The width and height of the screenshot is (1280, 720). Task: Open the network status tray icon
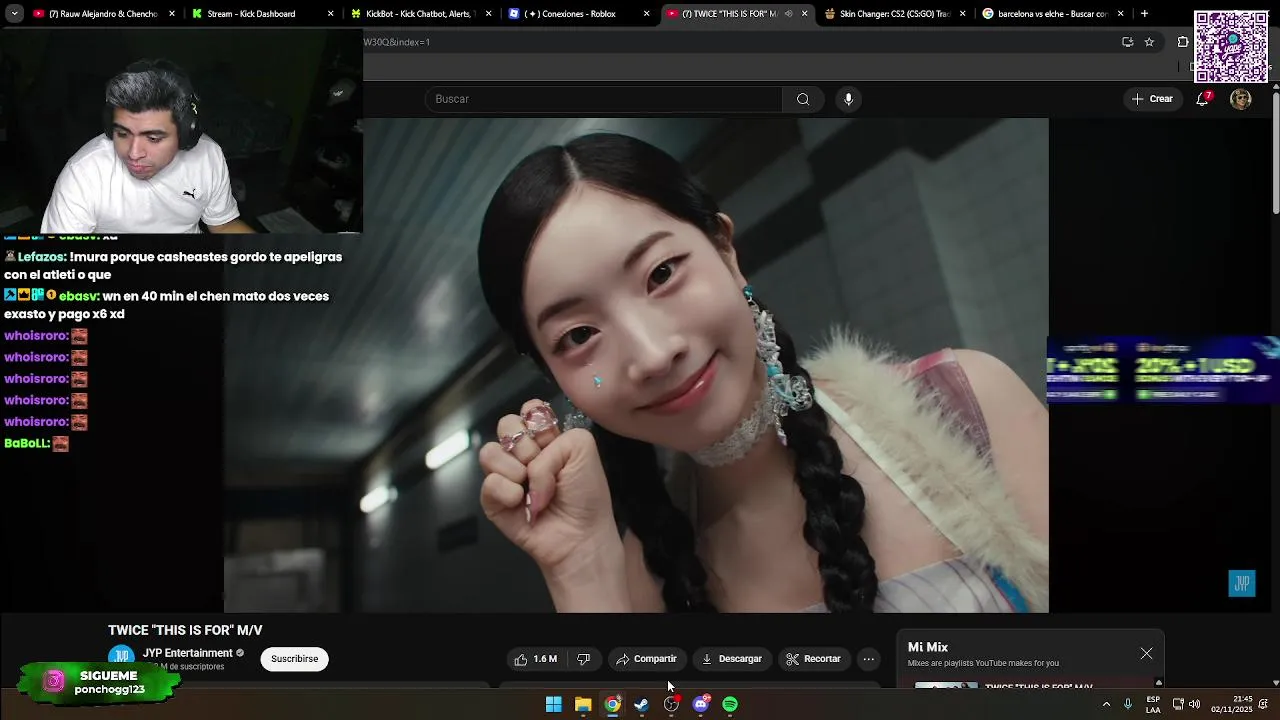[x=1178, y=704]
